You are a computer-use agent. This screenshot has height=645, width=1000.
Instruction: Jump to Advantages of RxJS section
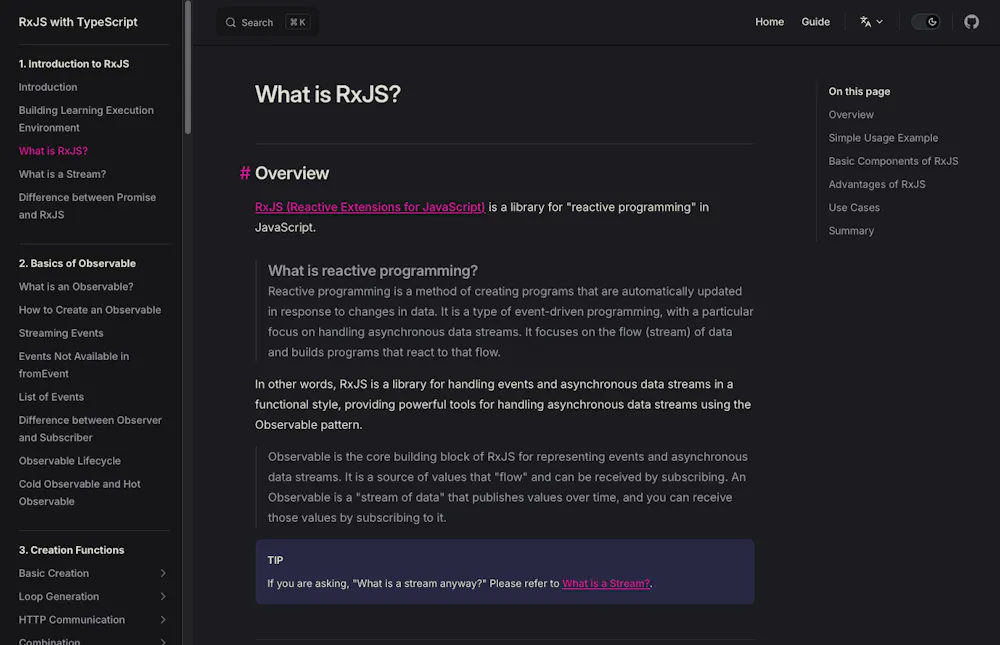[x=877, y=184]
